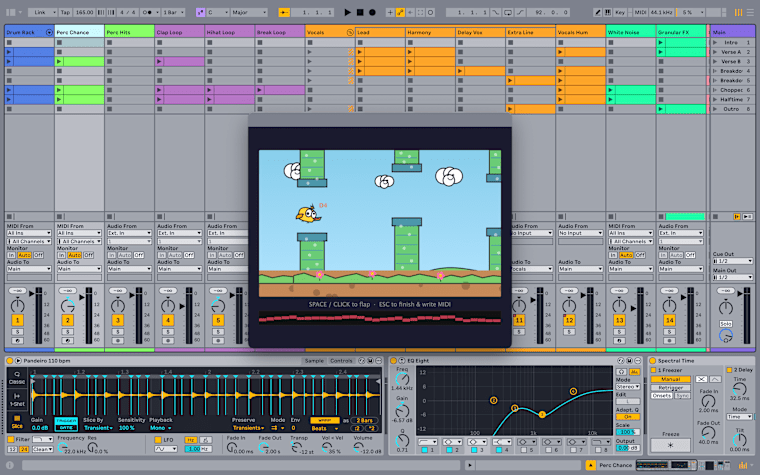Toggle the Follow playback arrow button
The image size is (760, 475).
[285, 12]
